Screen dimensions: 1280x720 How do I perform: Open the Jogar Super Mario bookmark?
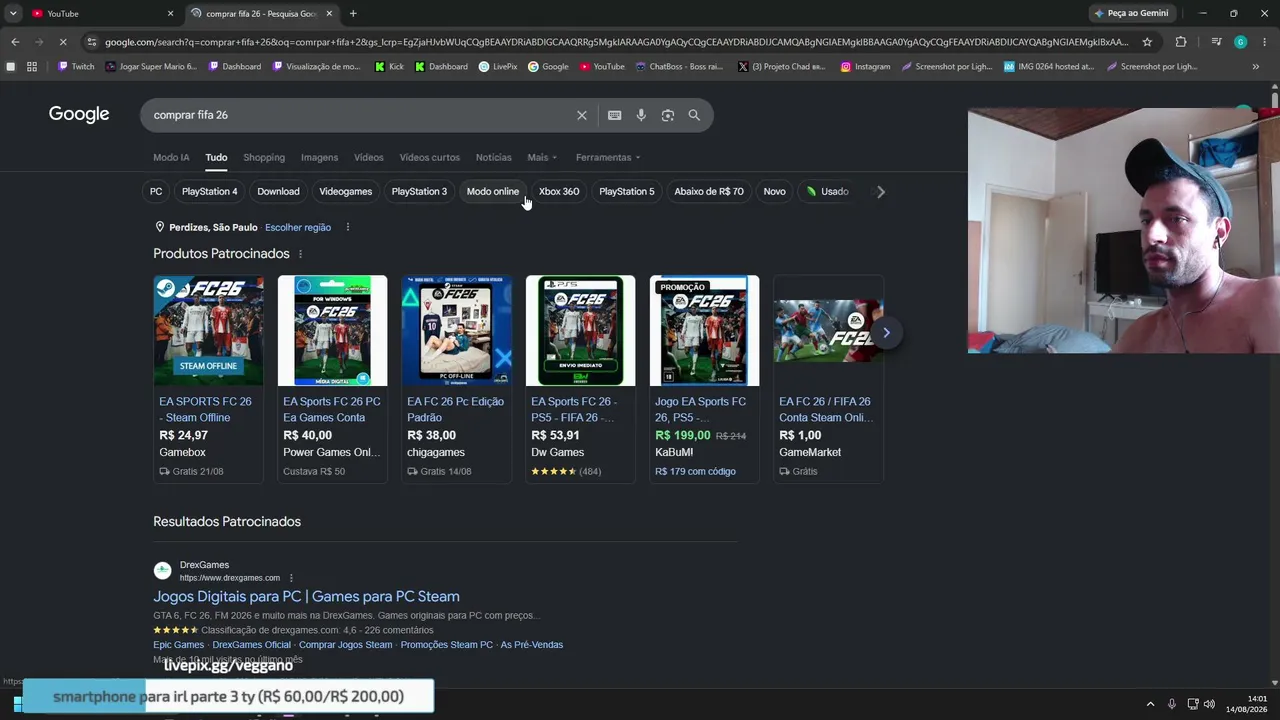[151, 67]
